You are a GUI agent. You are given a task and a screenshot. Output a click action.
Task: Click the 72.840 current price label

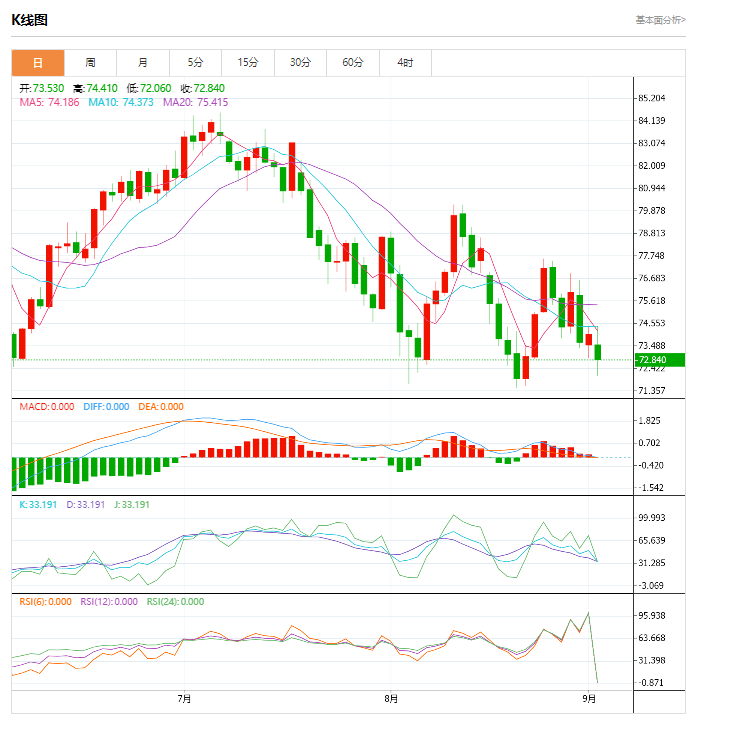[x=660, y=360]
